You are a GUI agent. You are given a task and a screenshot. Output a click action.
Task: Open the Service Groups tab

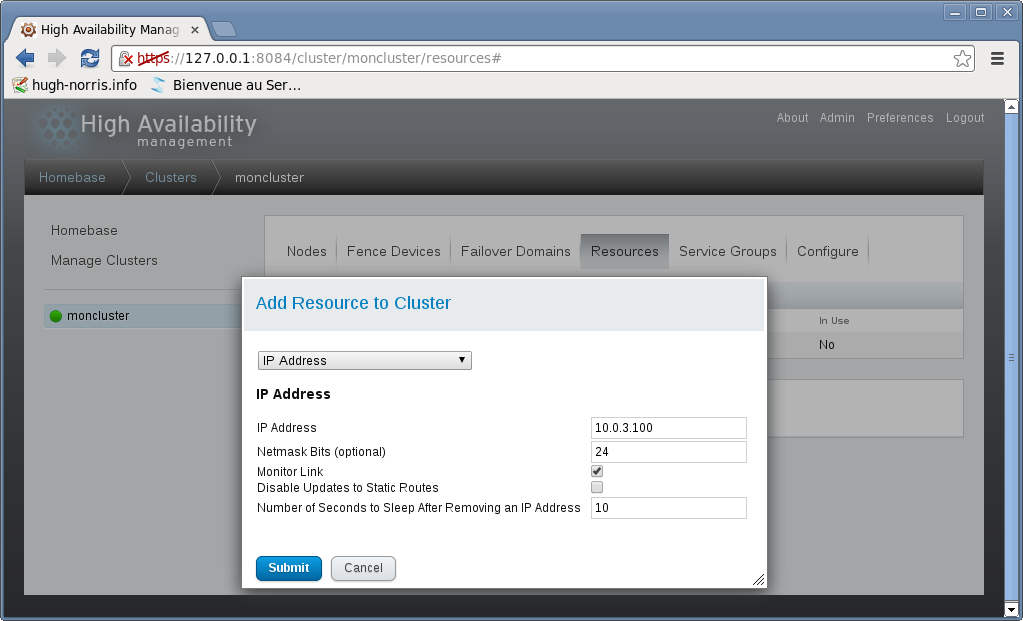pos(727,251)
